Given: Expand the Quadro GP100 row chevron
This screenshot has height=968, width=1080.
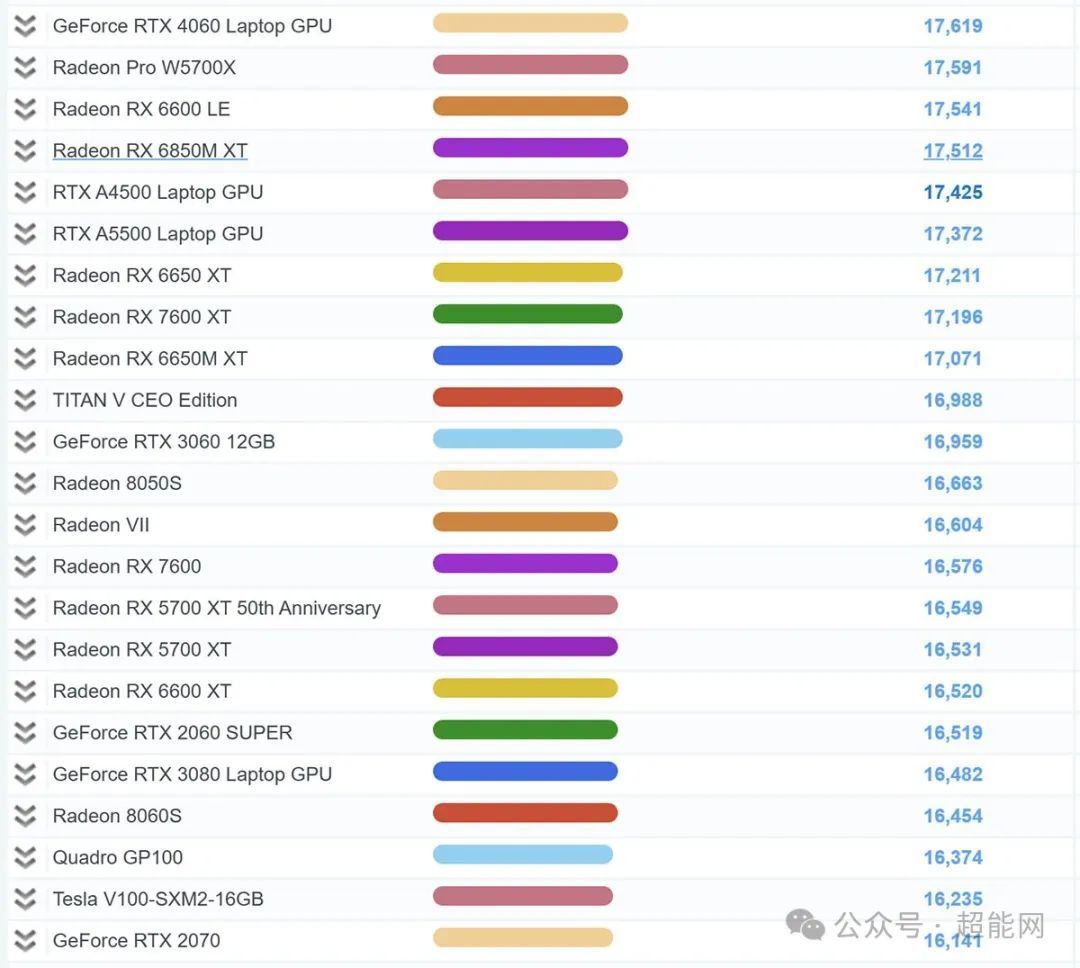Looking at the screenshot, I should pos(25,857).
